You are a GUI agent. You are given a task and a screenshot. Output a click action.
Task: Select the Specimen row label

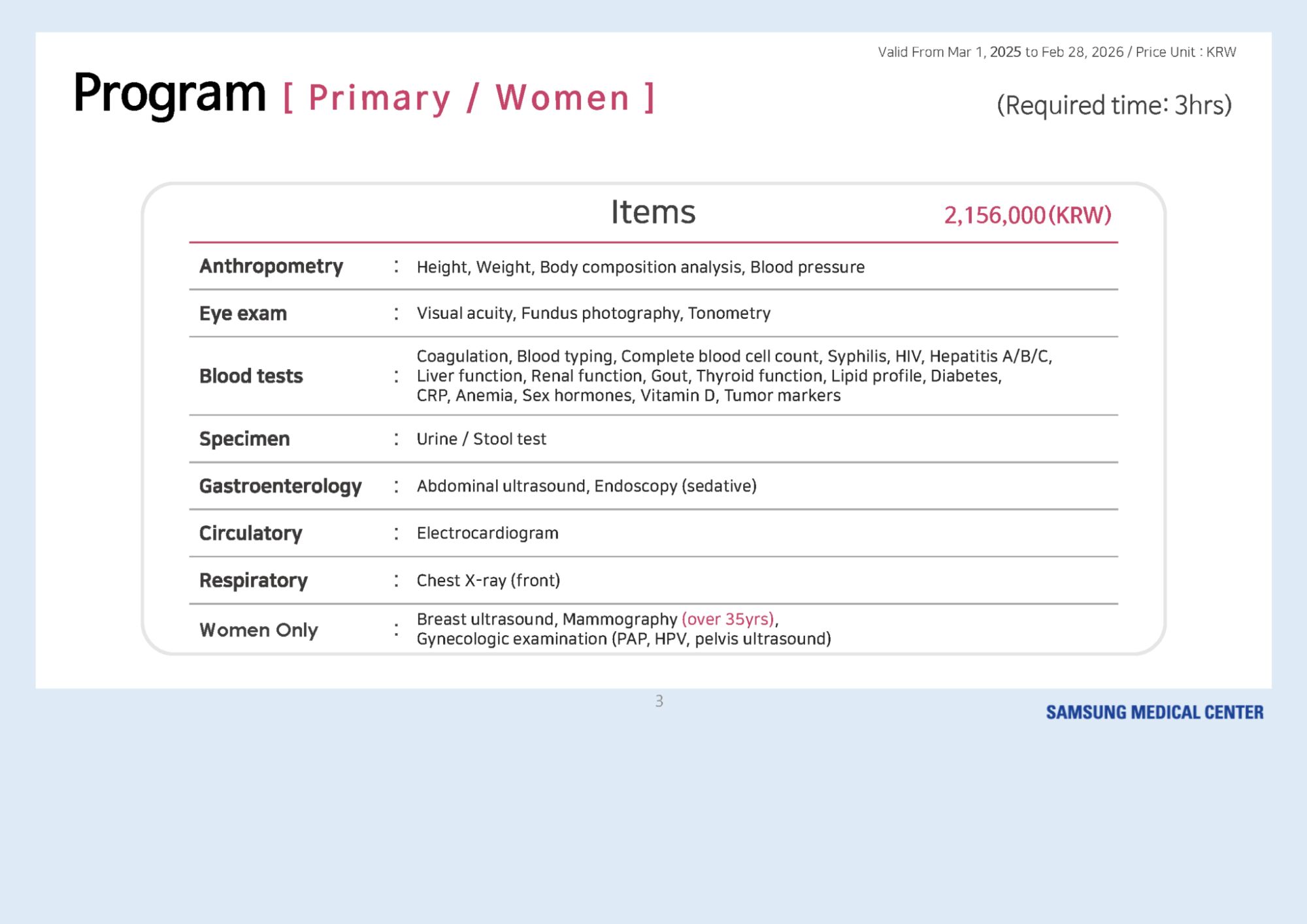(244, 439)
